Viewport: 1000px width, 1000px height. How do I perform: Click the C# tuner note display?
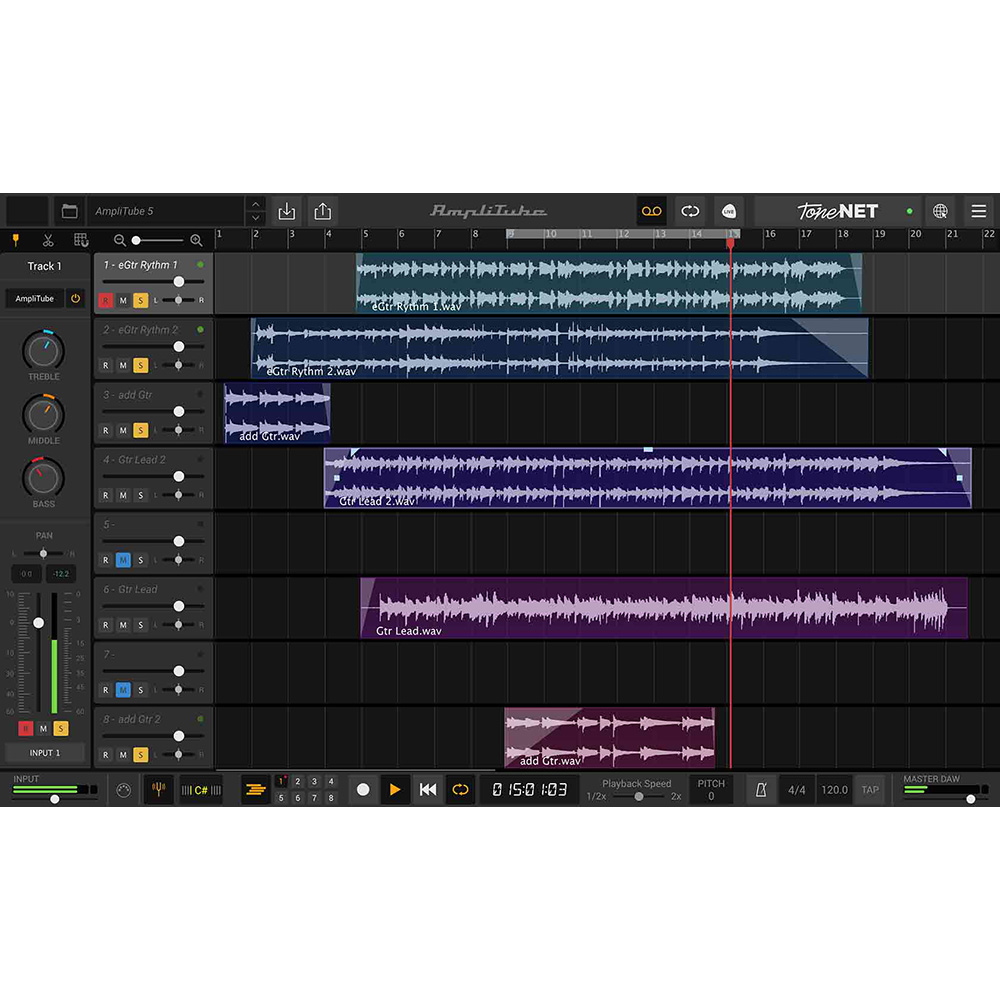click(202, 790)
